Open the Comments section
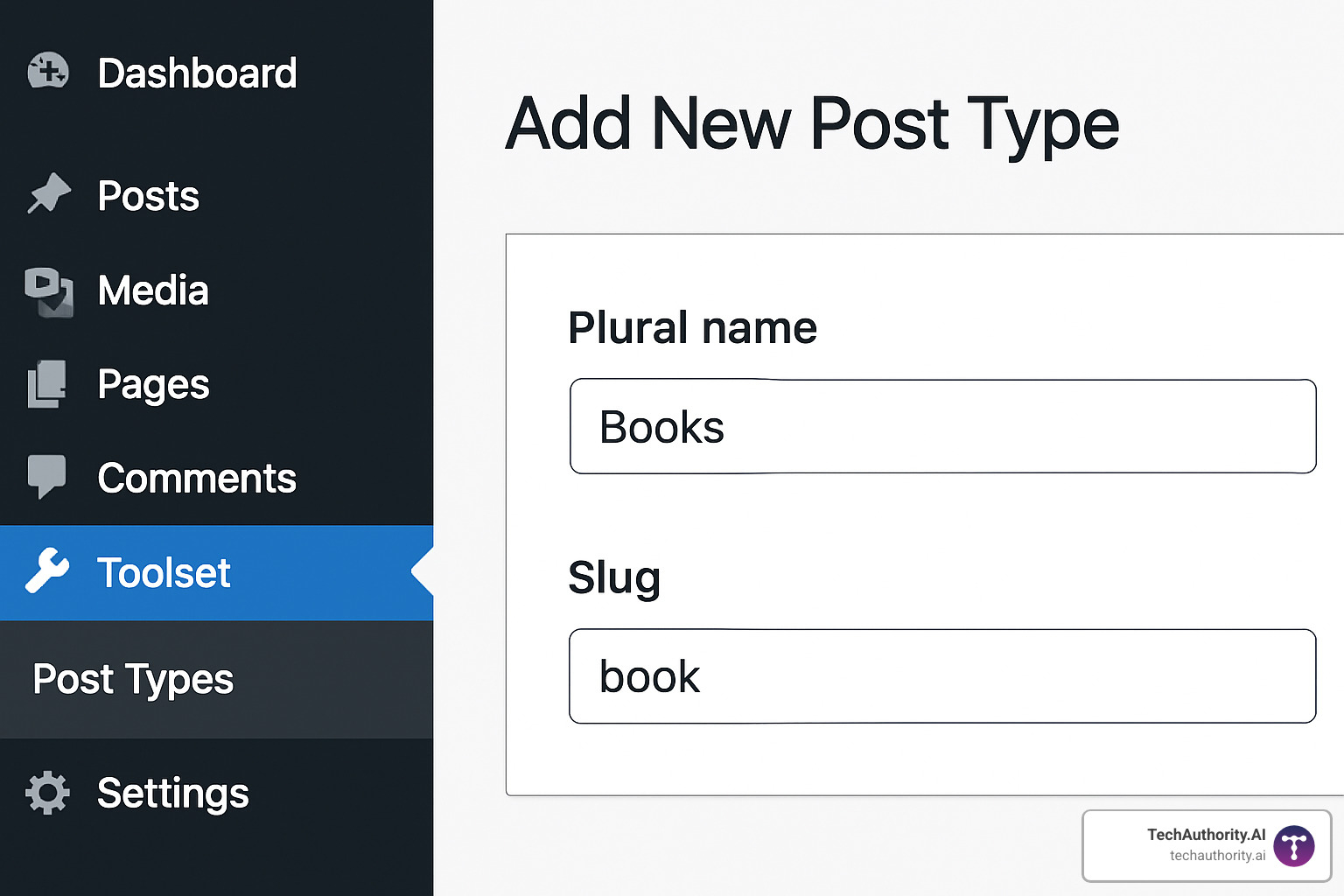Image resolution: width=1344 pixels, height=896 pixels. pyautogui.click(x=196, y=478)
